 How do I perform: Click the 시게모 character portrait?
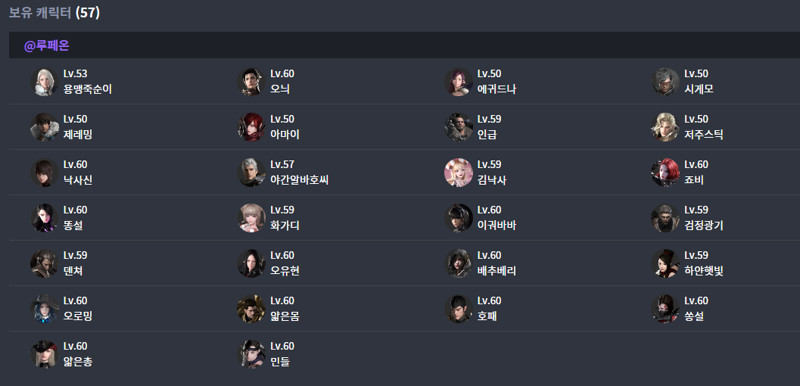click(665, 82)
